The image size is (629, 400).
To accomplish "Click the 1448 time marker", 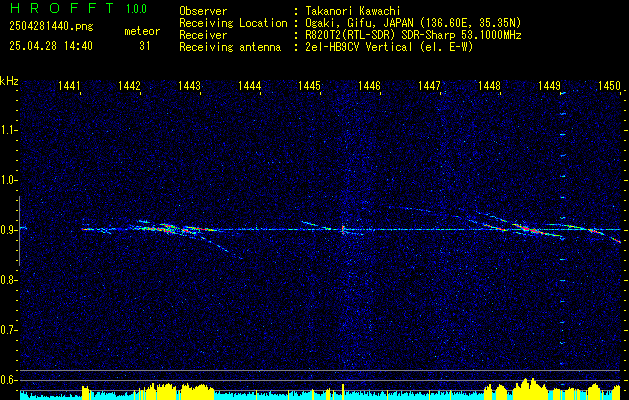I will [x=489, y=86].
